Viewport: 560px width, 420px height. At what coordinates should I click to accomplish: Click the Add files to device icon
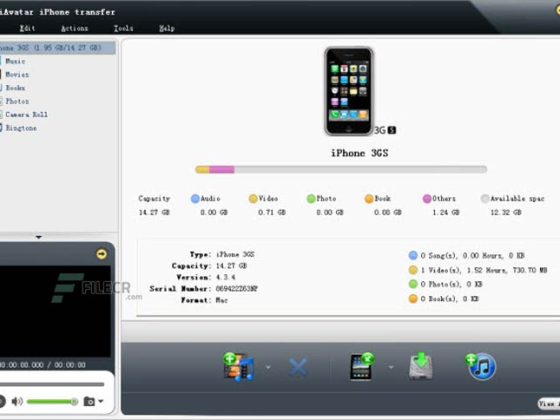[239, 366]
